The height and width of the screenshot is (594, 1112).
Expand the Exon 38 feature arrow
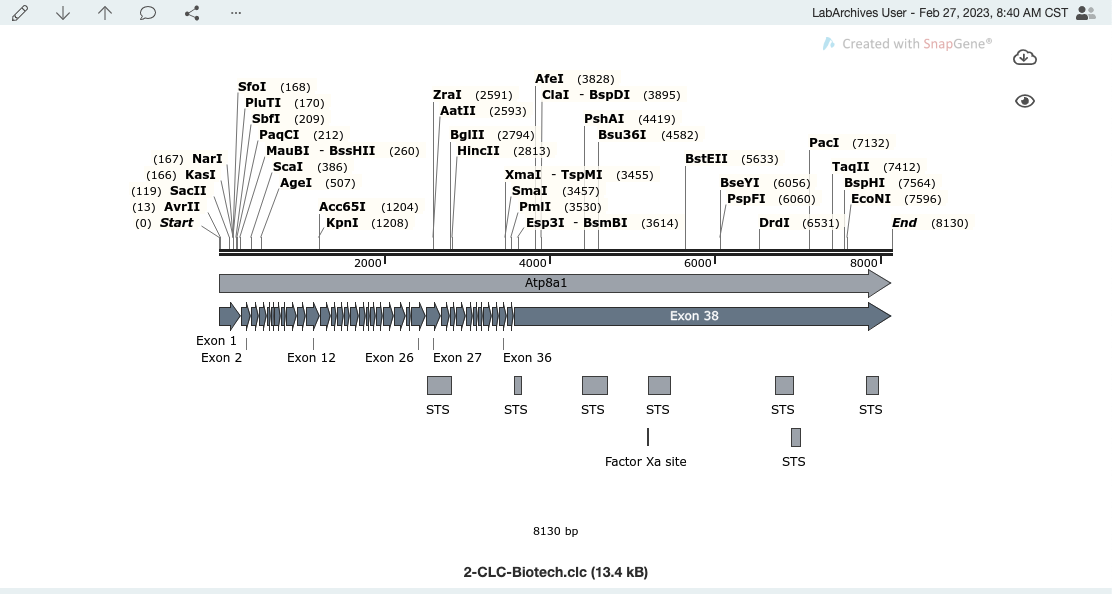coord(694,316)
